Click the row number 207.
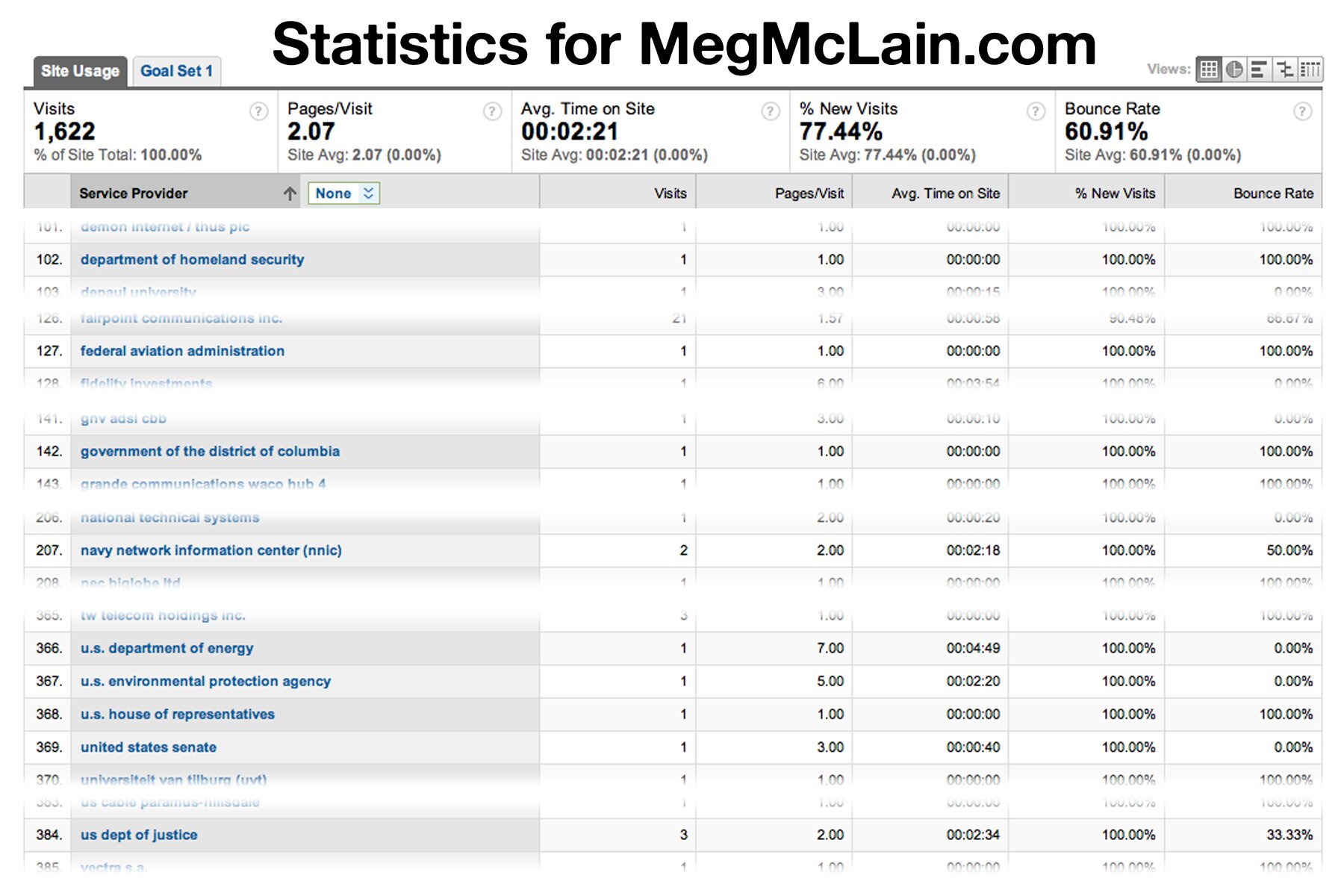The height and width of the screenshot is (896, 1344). (x=49, y=550)
